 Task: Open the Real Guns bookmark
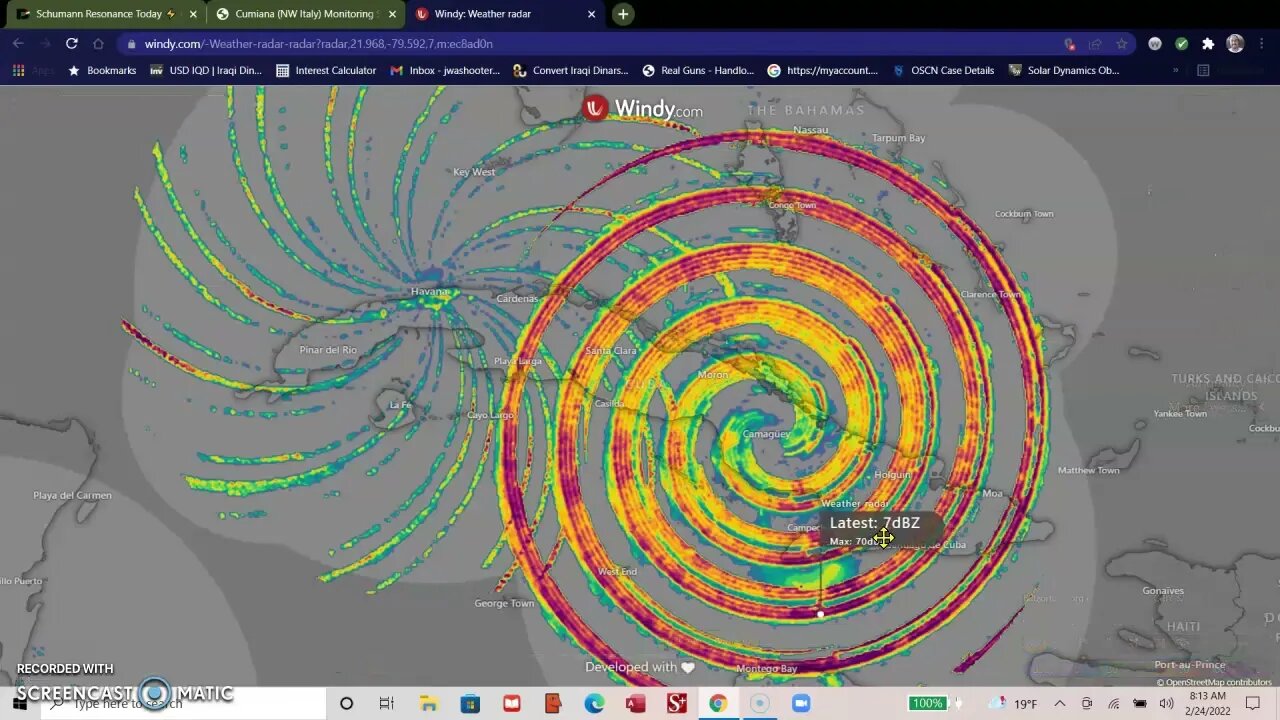coord(698,71)
